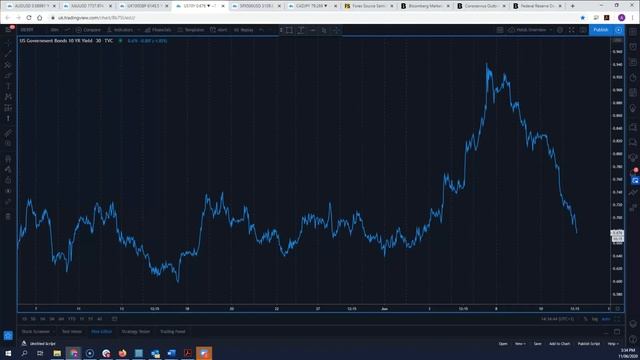Open TradingView main menu hamburger
Image resolution: width=640 pixels, height=360 pixels.
[x=8, y=30]
